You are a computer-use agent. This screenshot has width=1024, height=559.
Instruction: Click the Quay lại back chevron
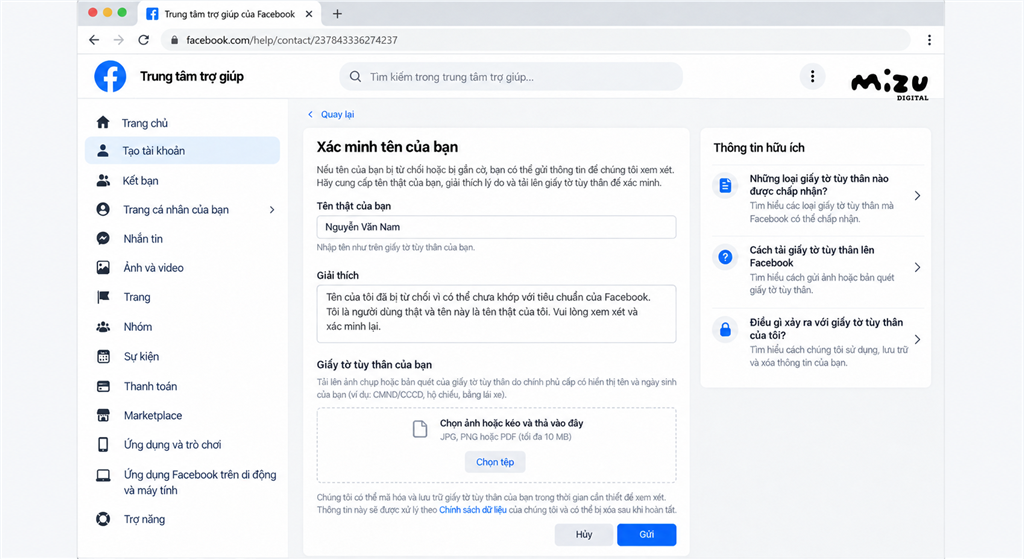point(310,114)
